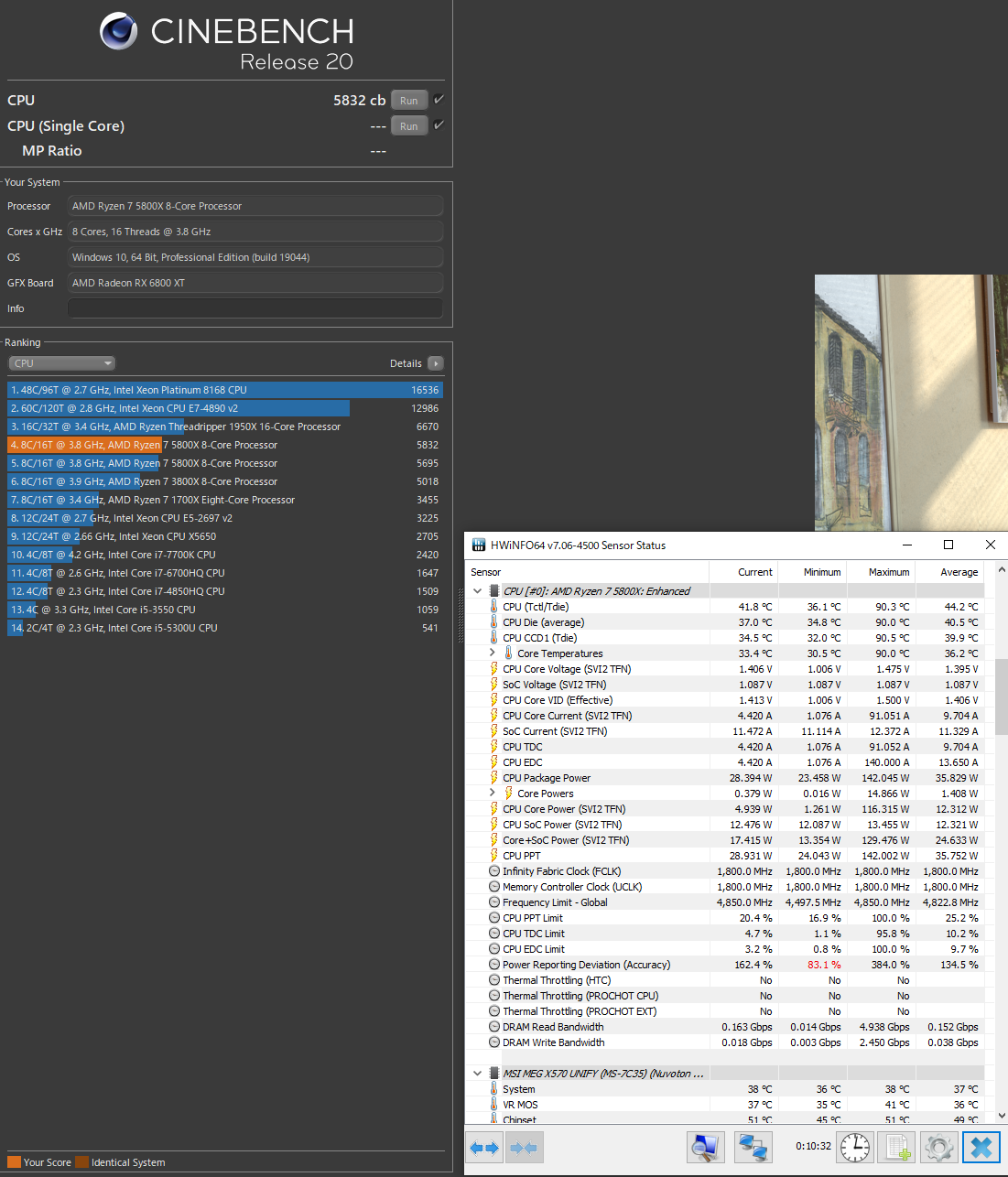
Task: Select ranking row Intel Core i7-7700K CPU
Action: pos(224,555)
